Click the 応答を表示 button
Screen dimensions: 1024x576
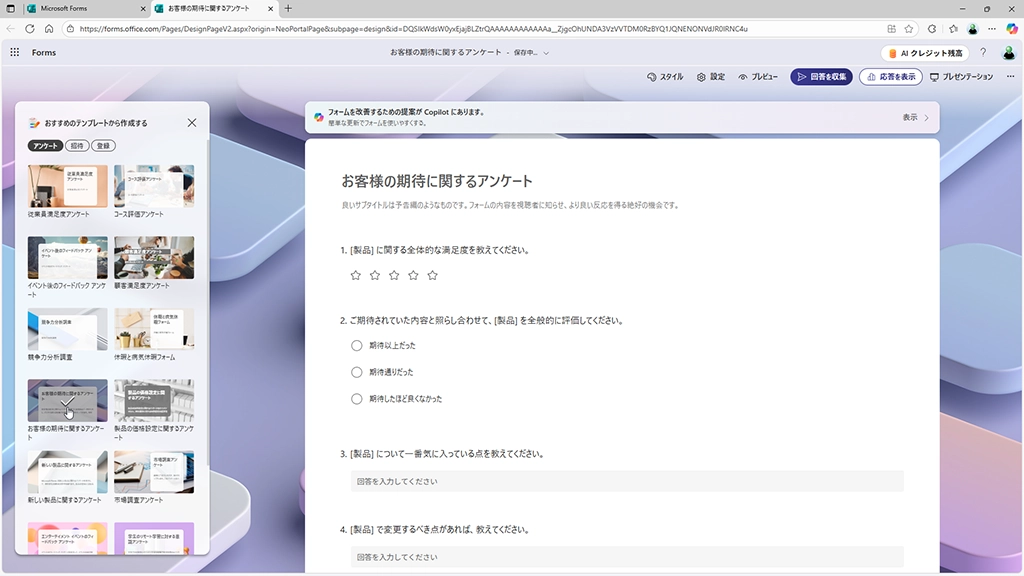click(890, 77)
